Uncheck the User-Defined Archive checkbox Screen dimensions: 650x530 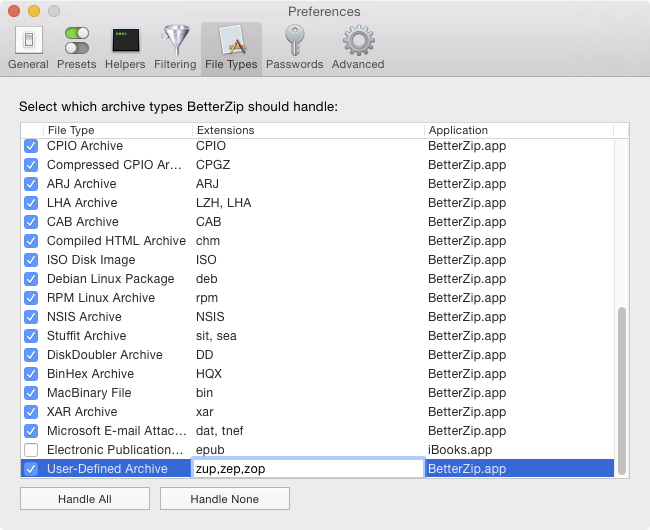[x=31, y=469]
